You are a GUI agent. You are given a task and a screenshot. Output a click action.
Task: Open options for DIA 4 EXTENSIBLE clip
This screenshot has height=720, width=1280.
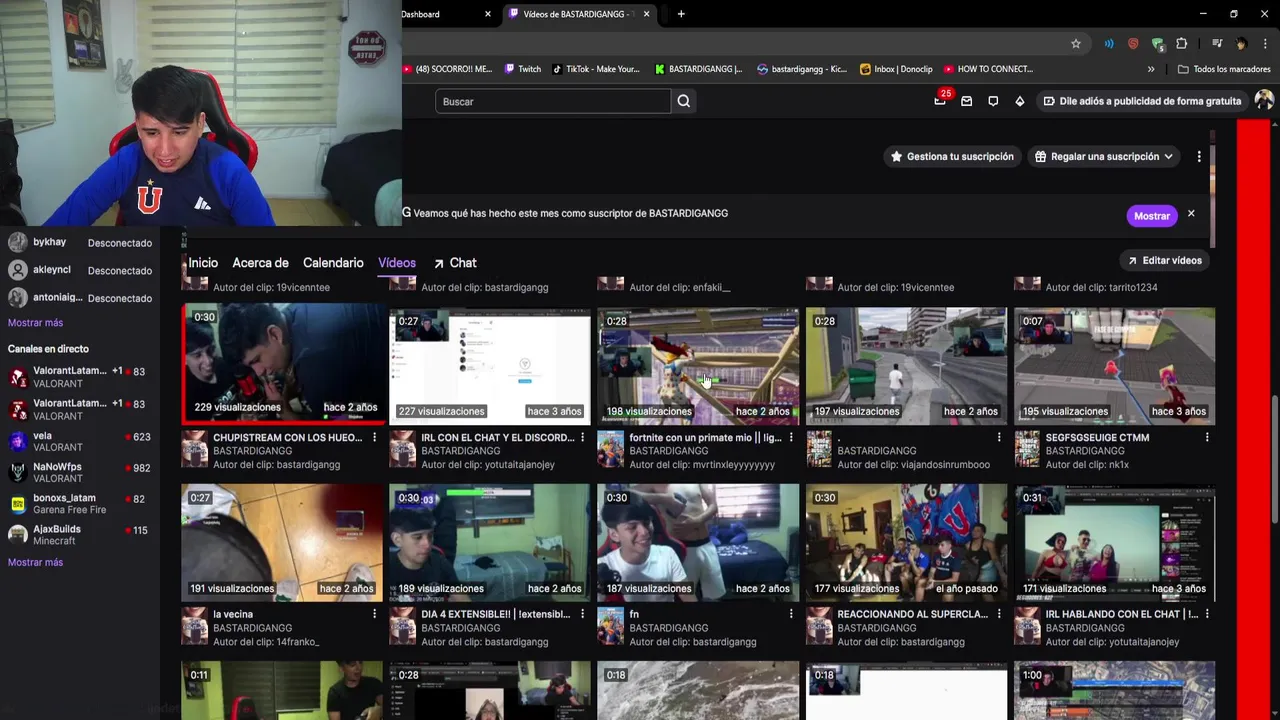coord(582,615)
